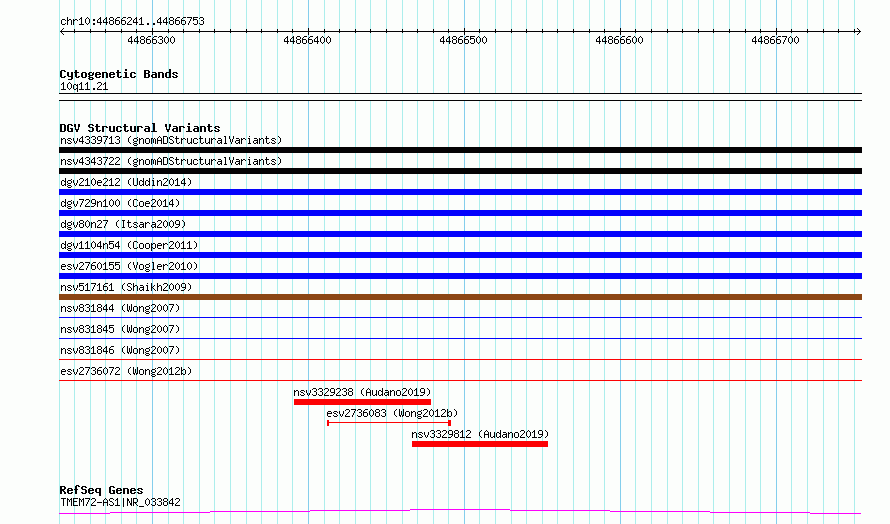Click ruler position 44866400
Screen dimensions: 890x524
pyautogui.click(x=307, y=40)
